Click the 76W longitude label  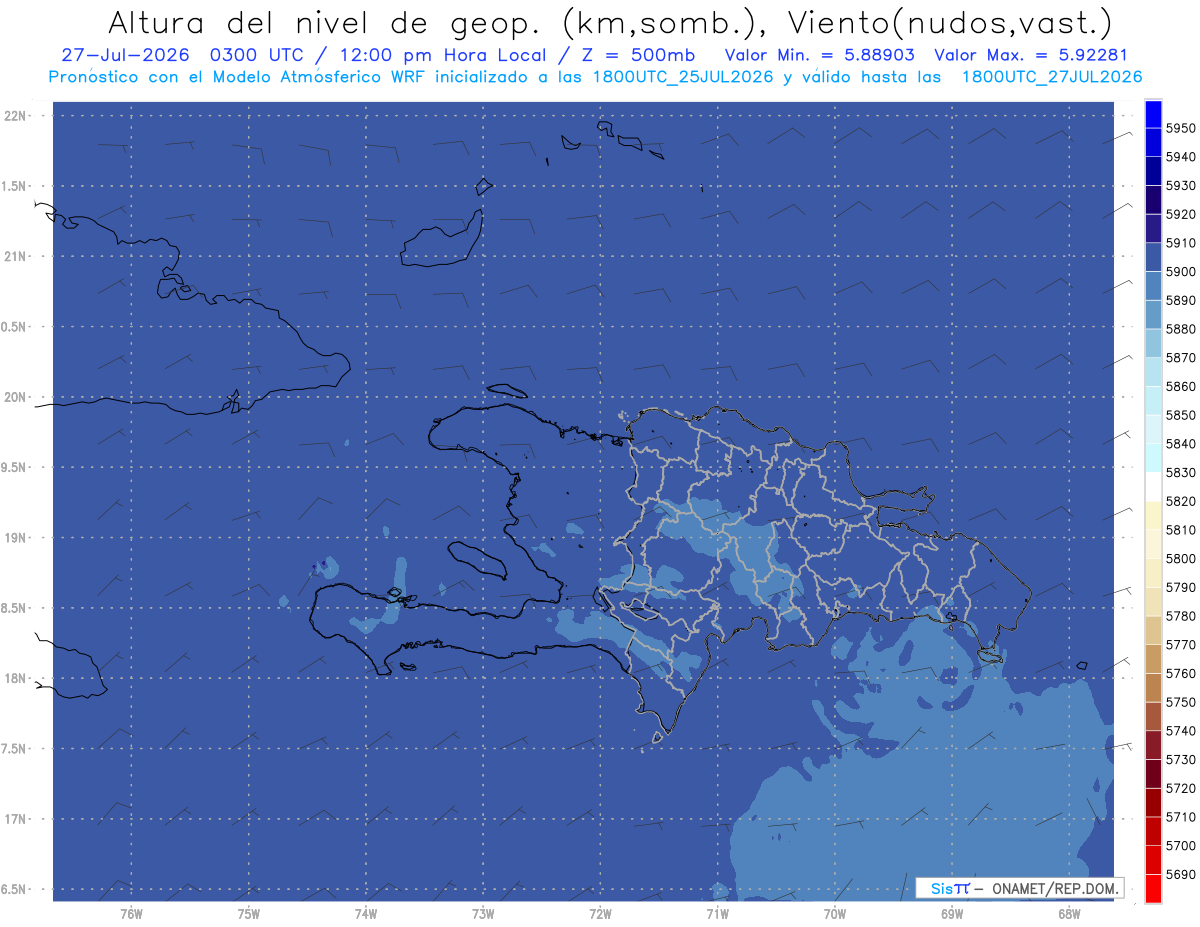(x=131, y=914)
